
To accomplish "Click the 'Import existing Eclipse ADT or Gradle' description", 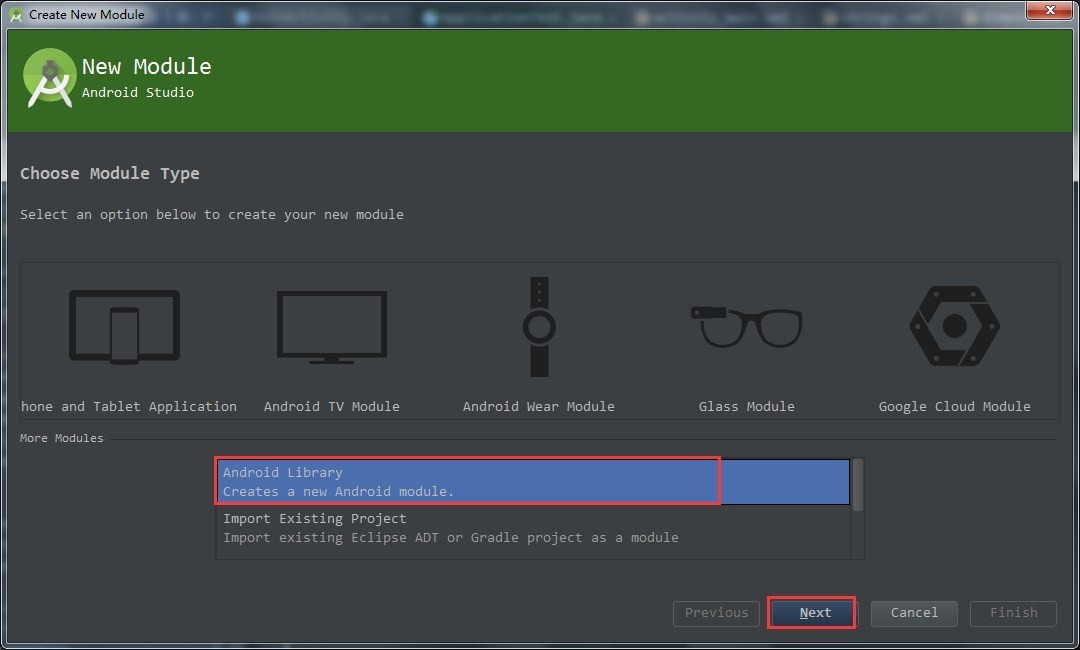I will pyautogui.click(x=450, y=538).
